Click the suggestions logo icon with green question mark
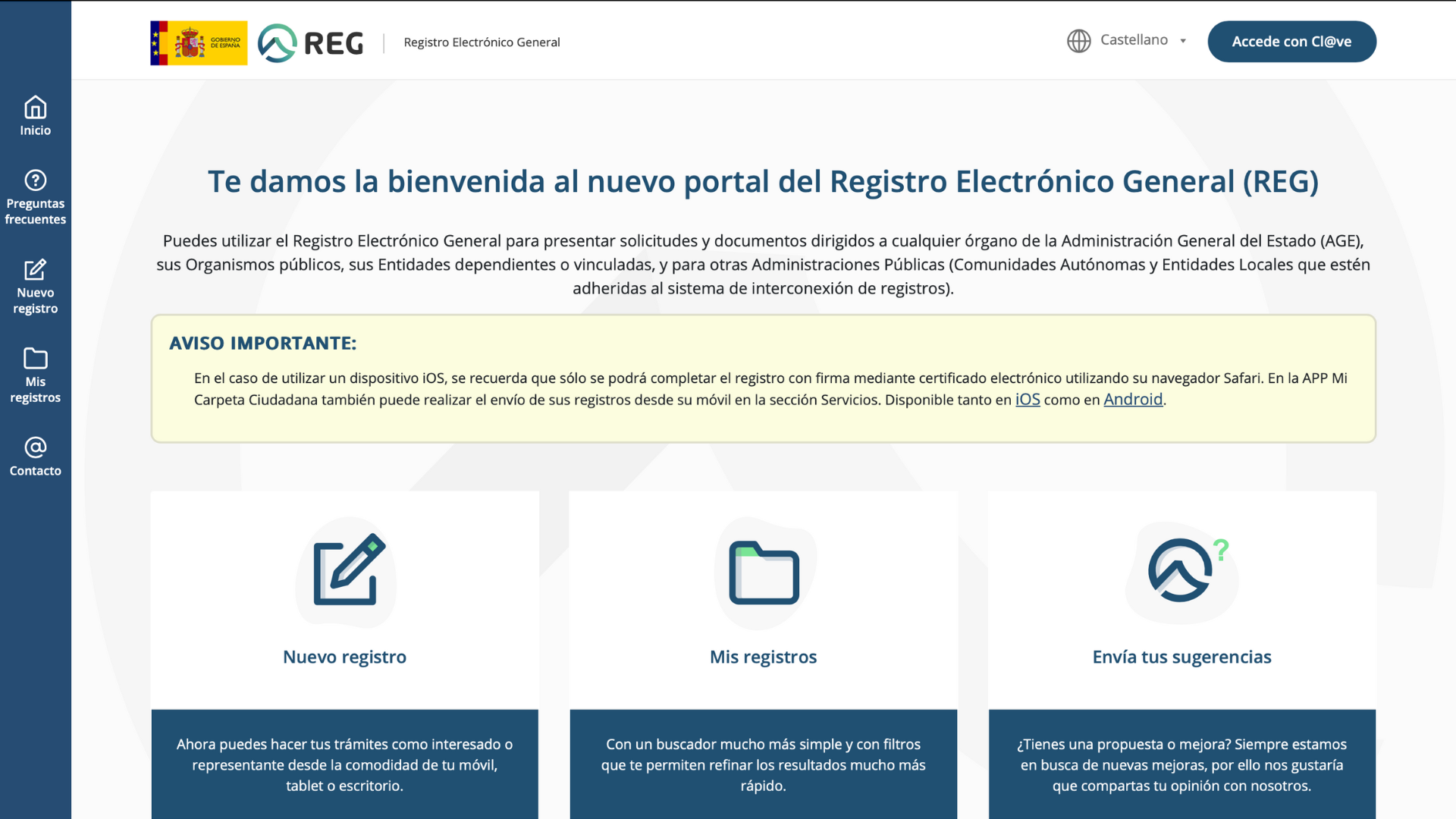This screenshot has height=819, width=1456. (x=1182, y=572)
